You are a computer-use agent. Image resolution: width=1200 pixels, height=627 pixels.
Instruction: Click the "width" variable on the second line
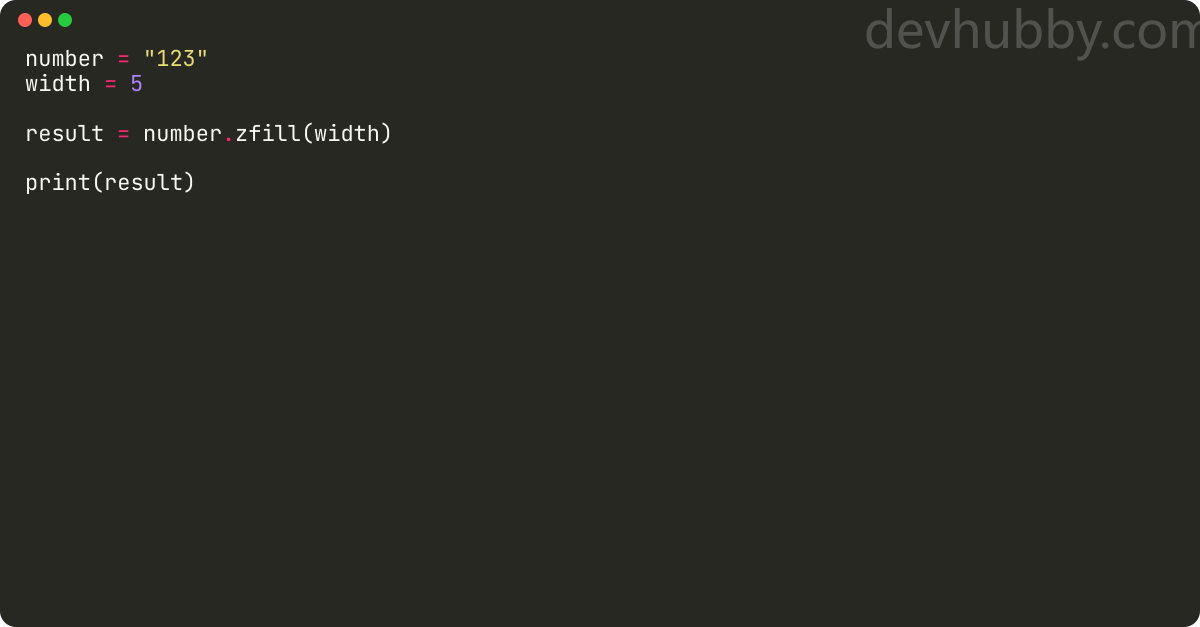pyautogui.click(x=58, y=84)
